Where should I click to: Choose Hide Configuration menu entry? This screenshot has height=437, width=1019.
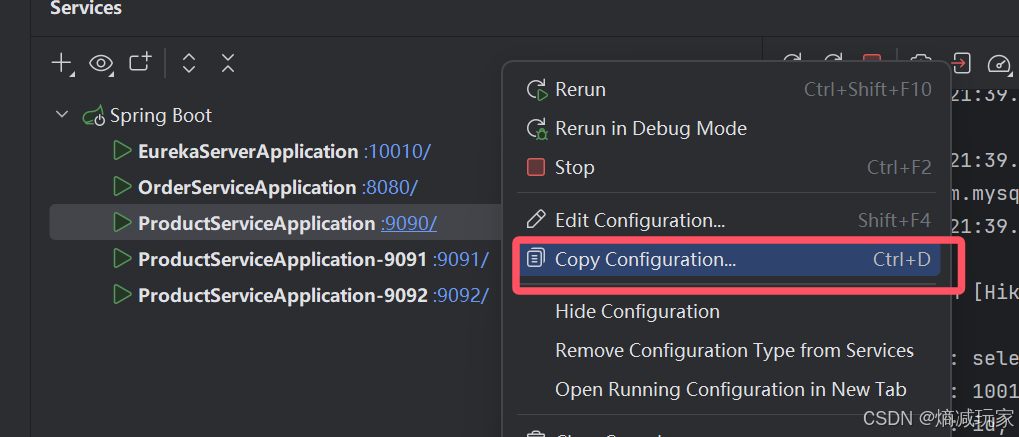728,311
